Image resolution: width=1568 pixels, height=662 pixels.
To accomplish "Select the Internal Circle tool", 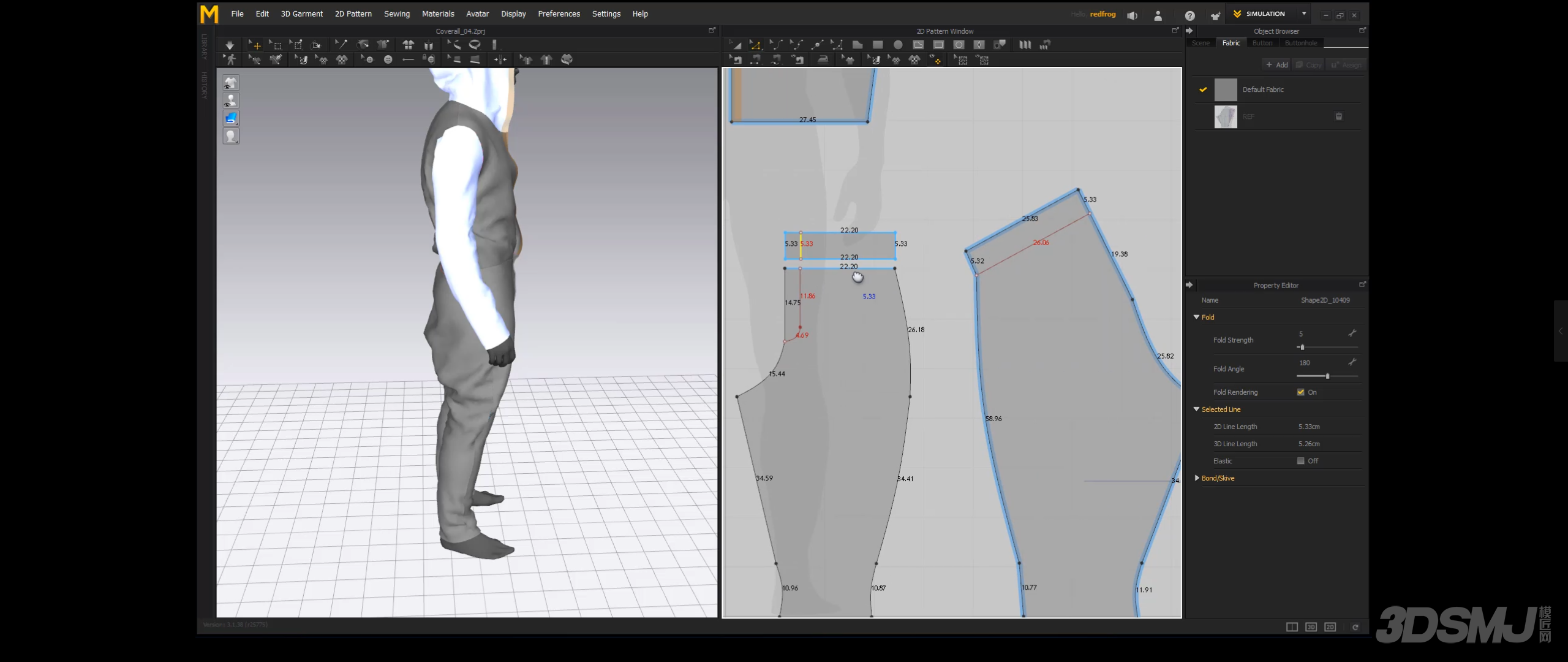I will coord(959,45).
